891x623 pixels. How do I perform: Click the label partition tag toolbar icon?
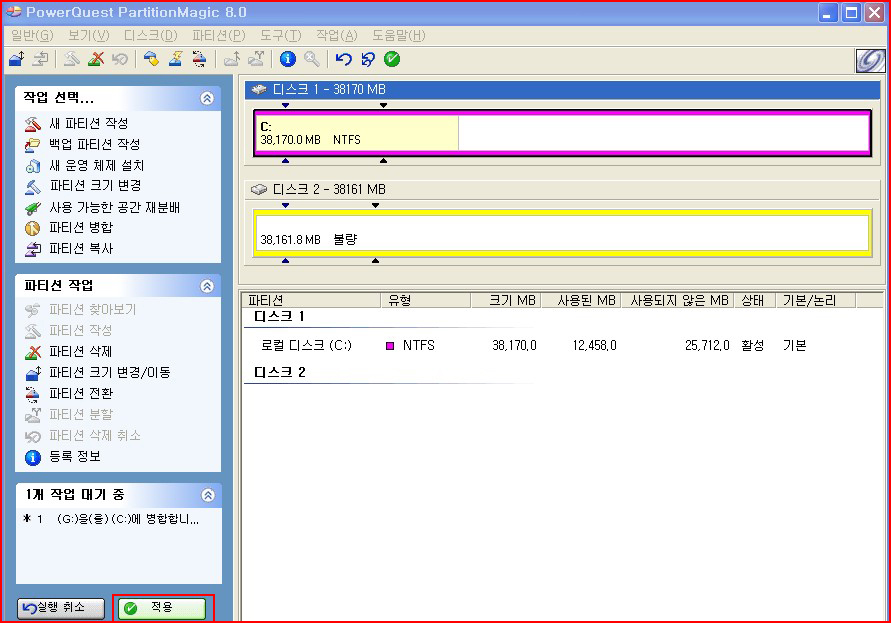[151, 59]
